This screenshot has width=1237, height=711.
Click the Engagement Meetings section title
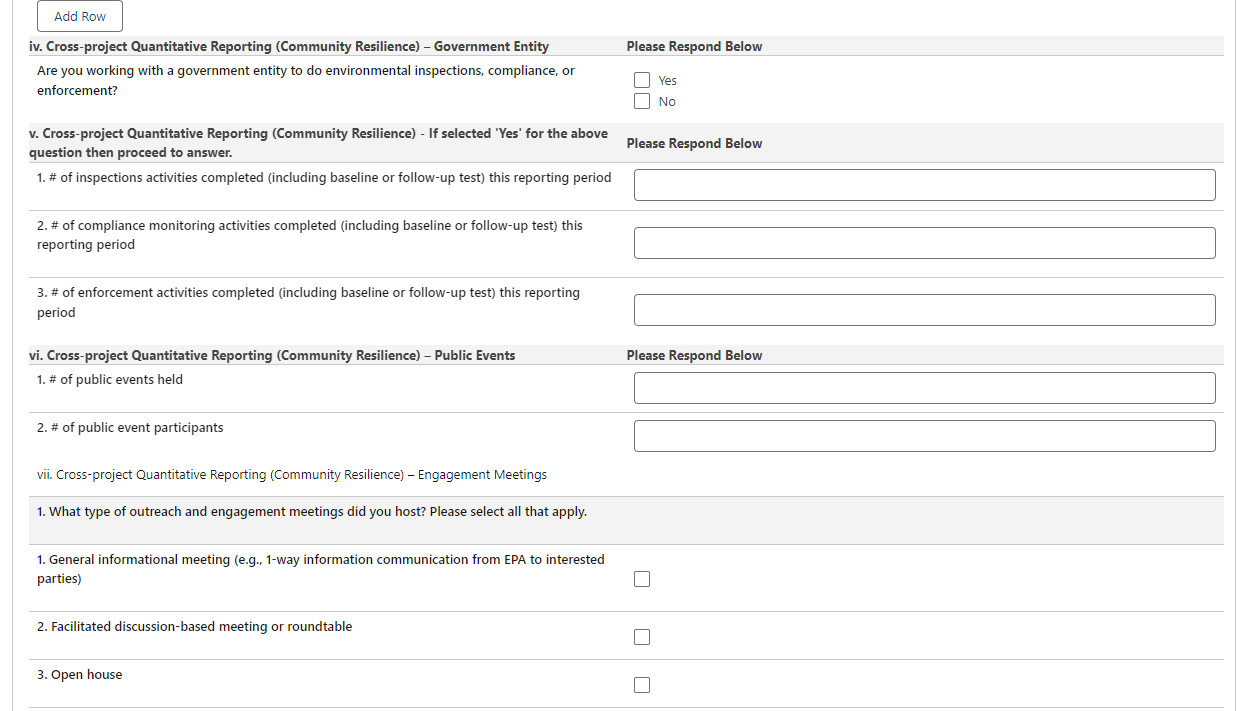click(292, 475)
